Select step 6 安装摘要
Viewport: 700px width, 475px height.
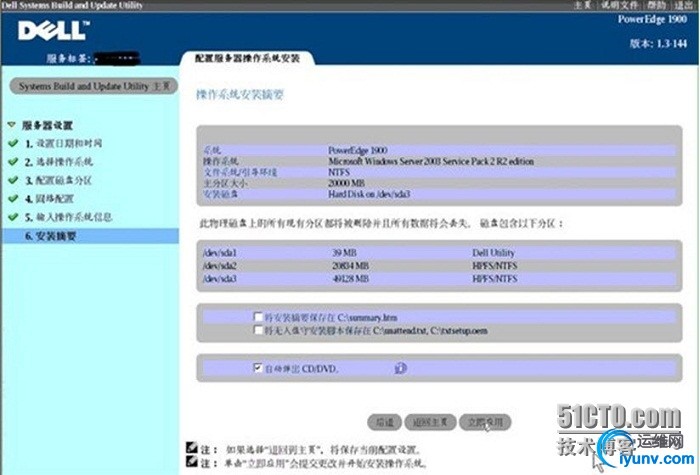click(91, 236)
